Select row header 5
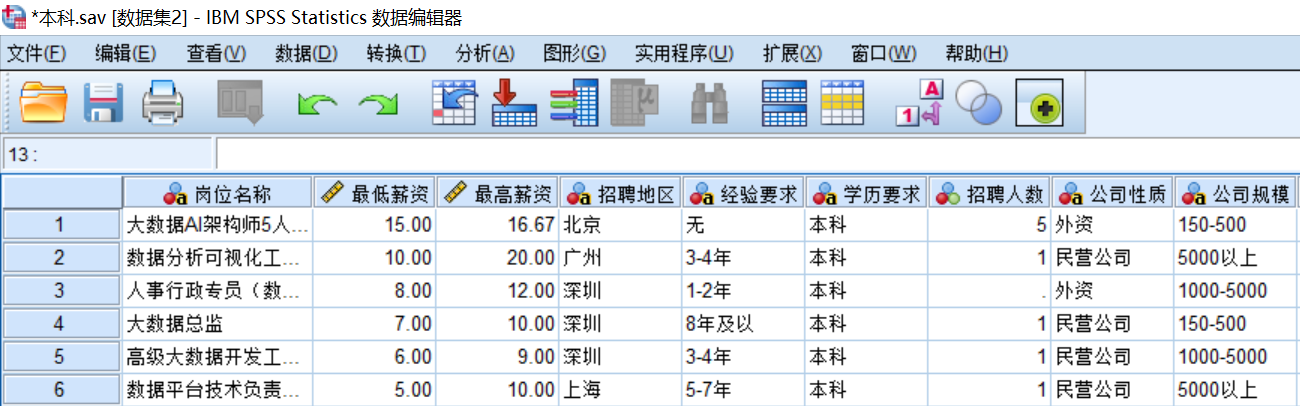The image size is (1300, 406). 61,357
